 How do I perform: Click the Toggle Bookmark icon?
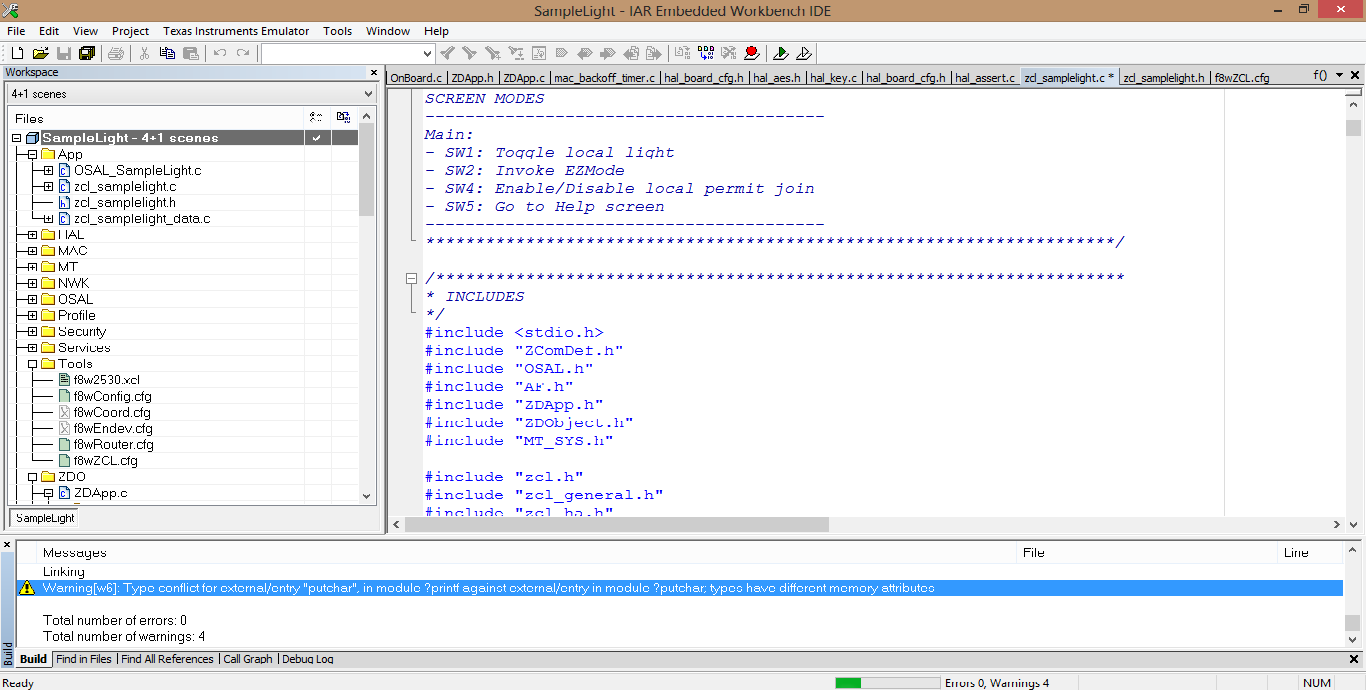561,53
